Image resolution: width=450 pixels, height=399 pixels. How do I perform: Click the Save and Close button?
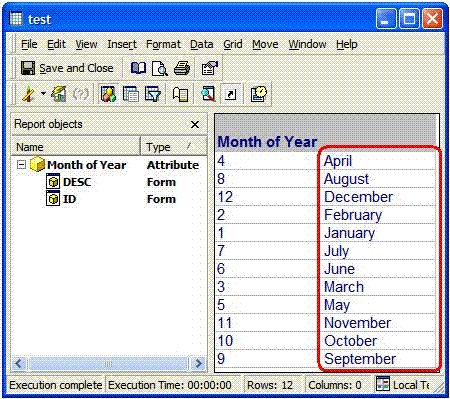point(67,68)
